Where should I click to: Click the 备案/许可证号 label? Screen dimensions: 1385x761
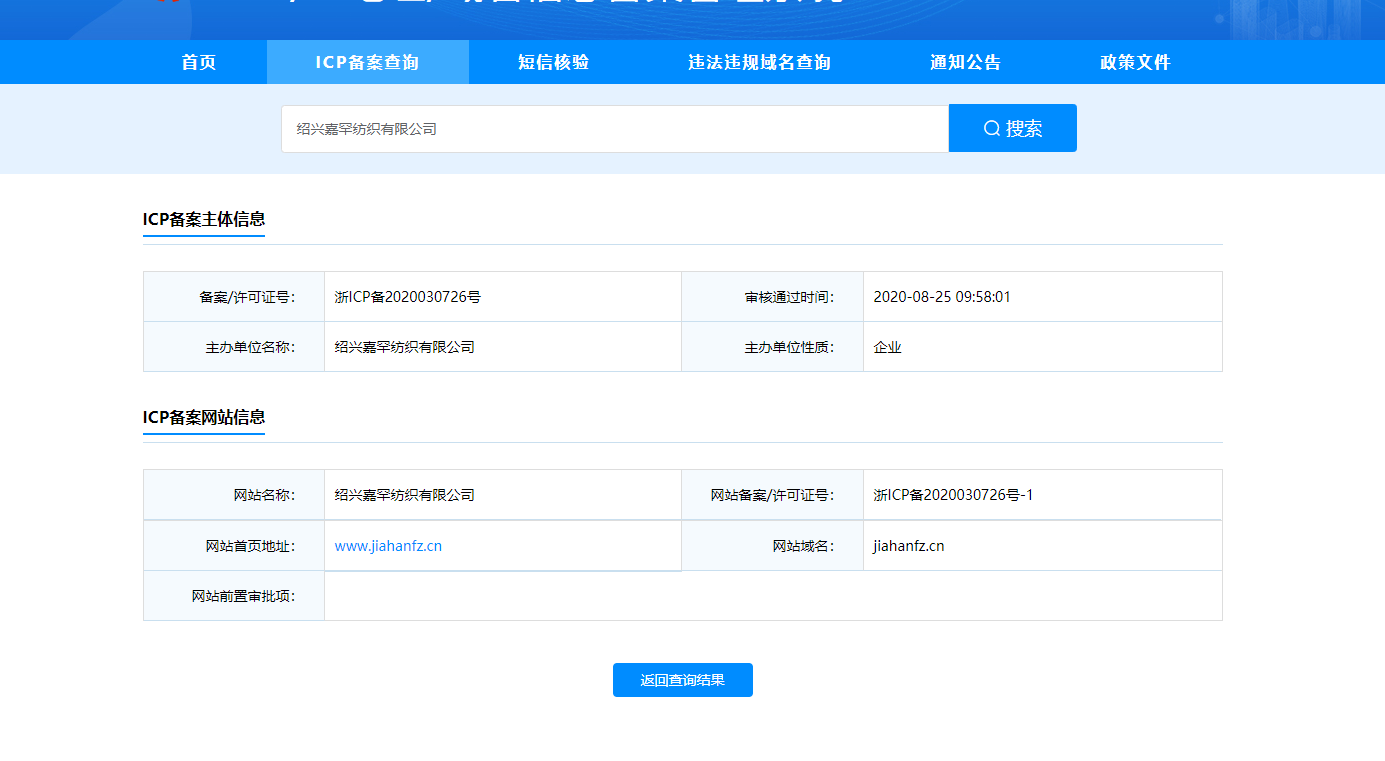coord(247,297)
